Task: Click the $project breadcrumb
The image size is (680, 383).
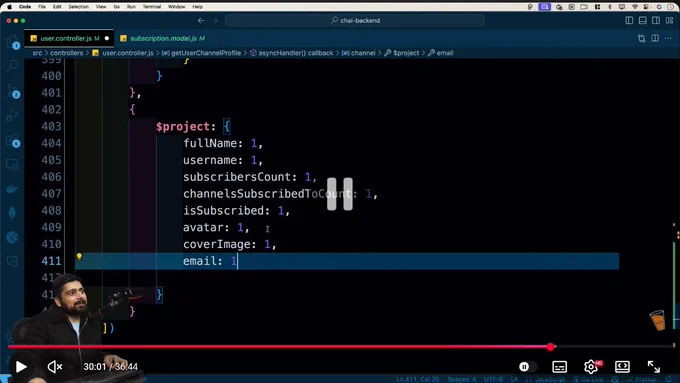Action: 406,53
